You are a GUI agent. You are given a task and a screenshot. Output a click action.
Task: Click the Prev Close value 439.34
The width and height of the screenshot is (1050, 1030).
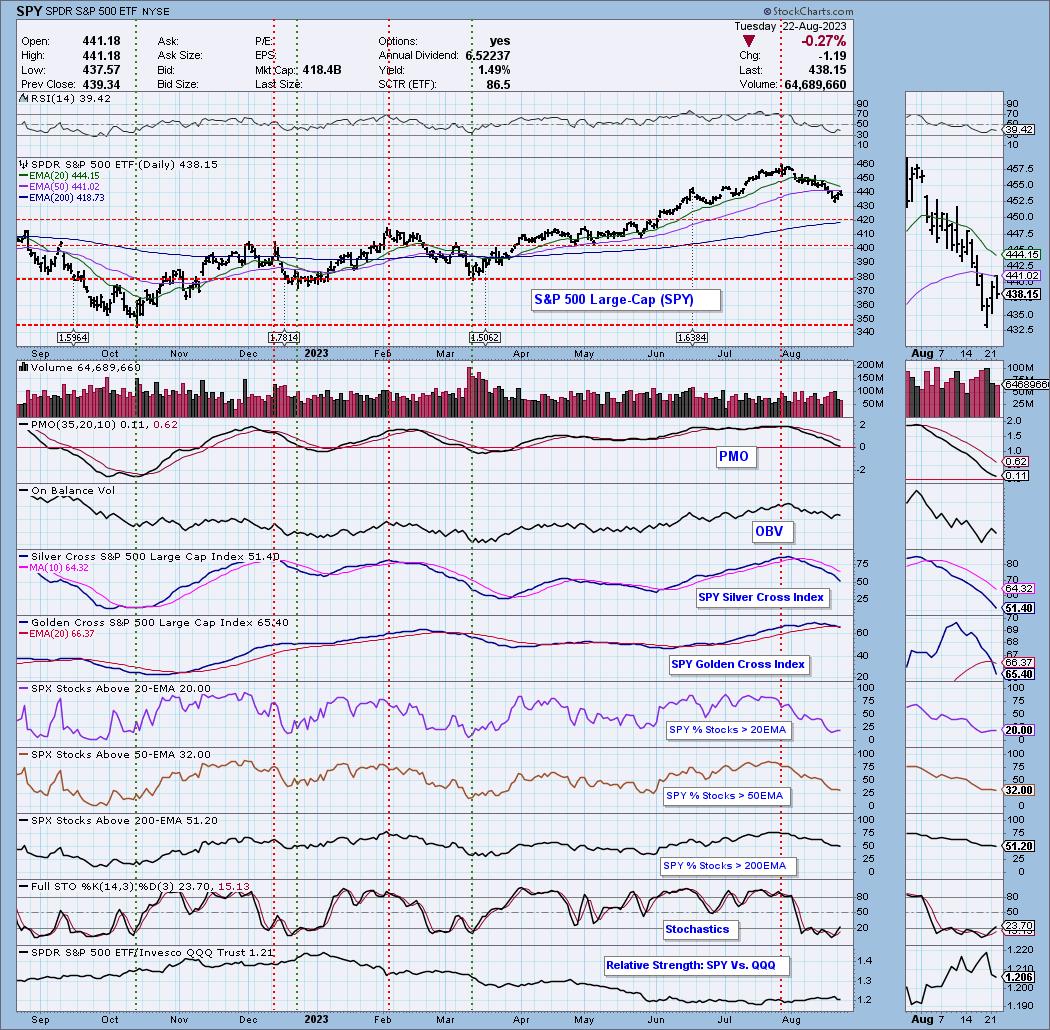tap(101, 84)
